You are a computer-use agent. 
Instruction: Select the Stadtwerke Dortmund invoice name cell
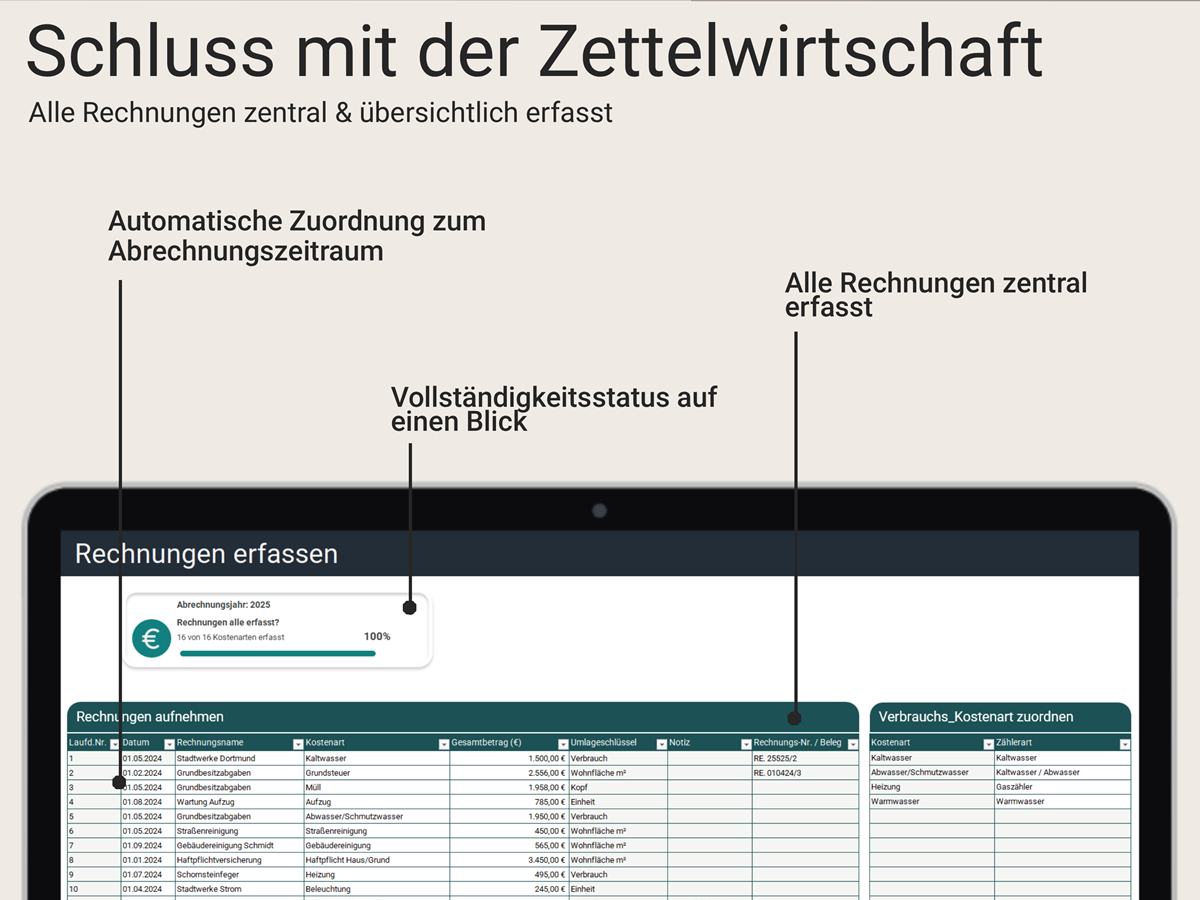(238, 758)
